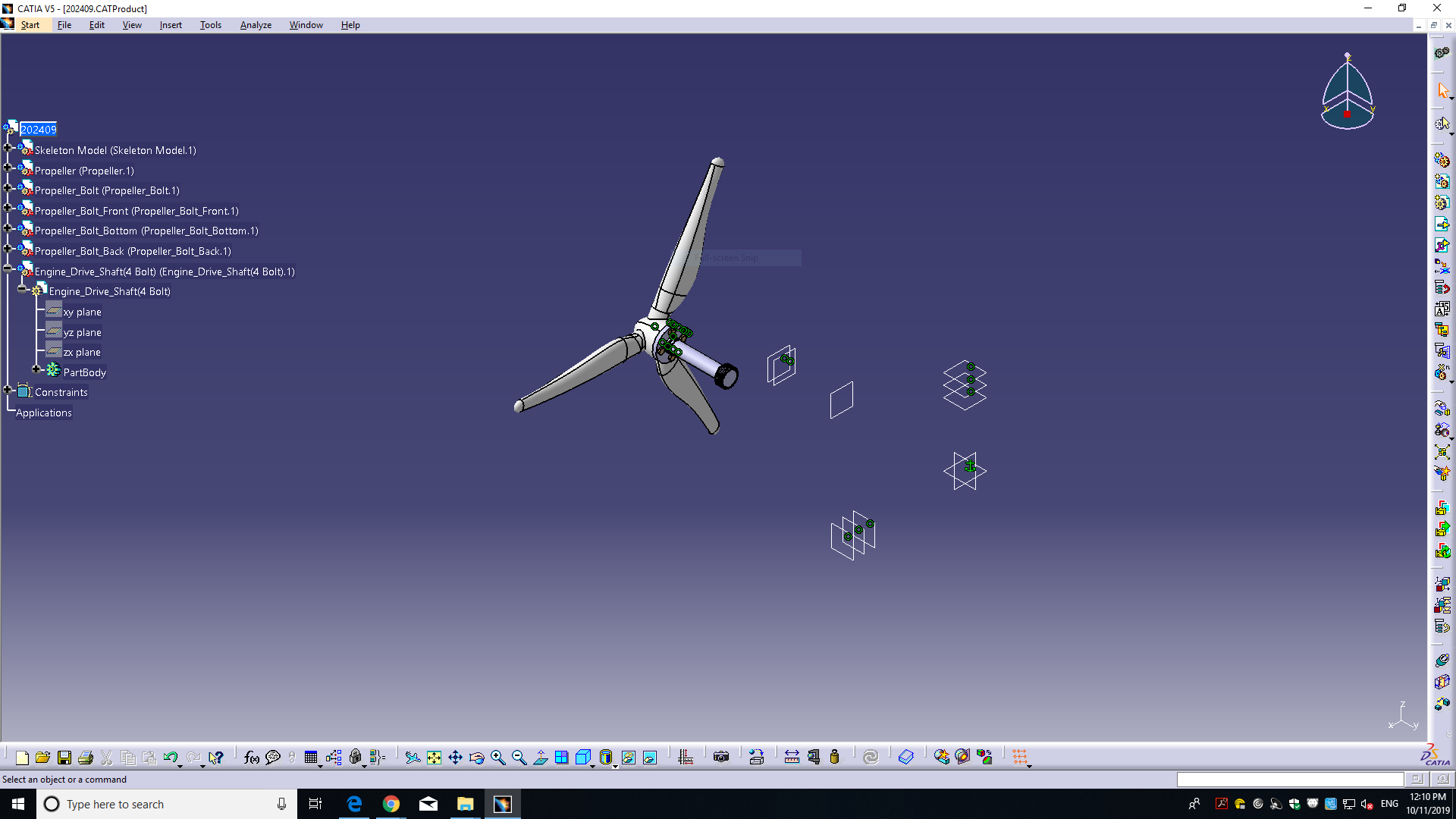Image resolution: width=1456 pixels, height=819 pixels.
Task: Open the Analyze menu
Action: pos(256,25)
